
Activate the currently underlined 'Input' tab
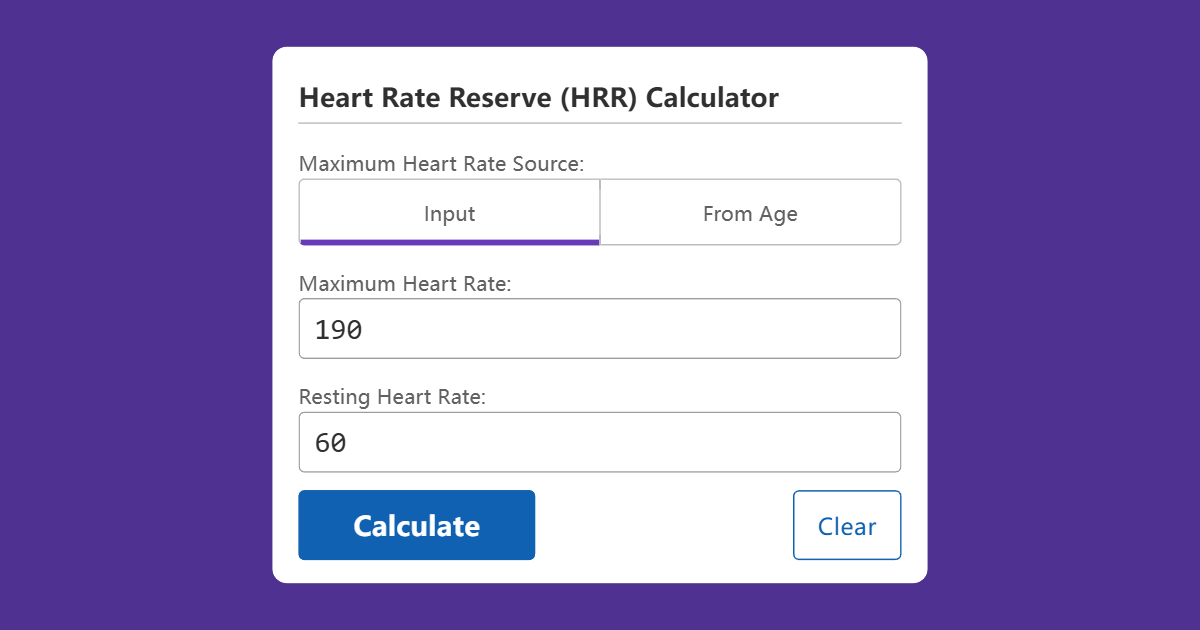(x=449, y=212)
